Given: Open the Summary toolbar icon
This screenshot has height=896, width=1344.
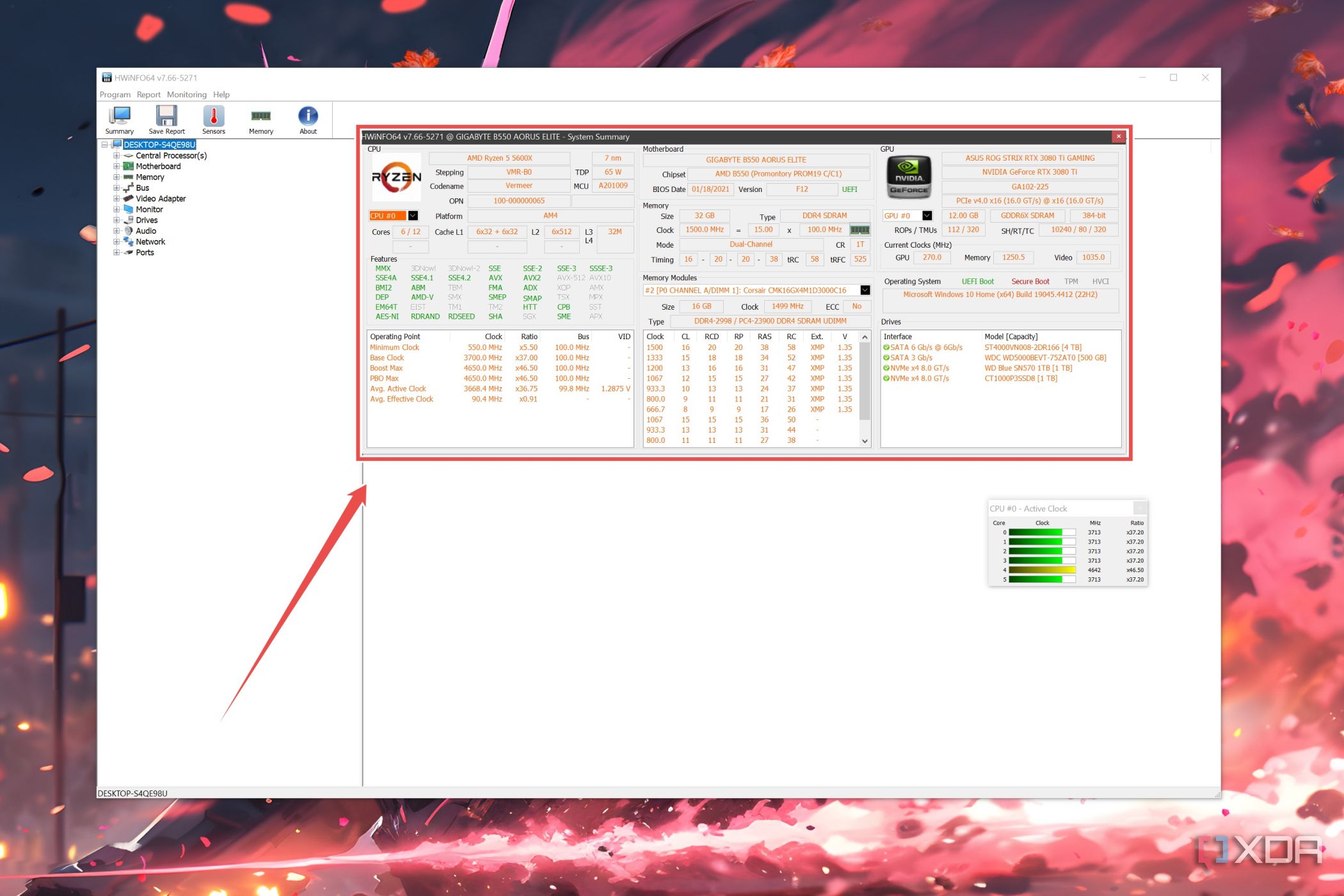Looking at the screenshot, I should 120,120.
